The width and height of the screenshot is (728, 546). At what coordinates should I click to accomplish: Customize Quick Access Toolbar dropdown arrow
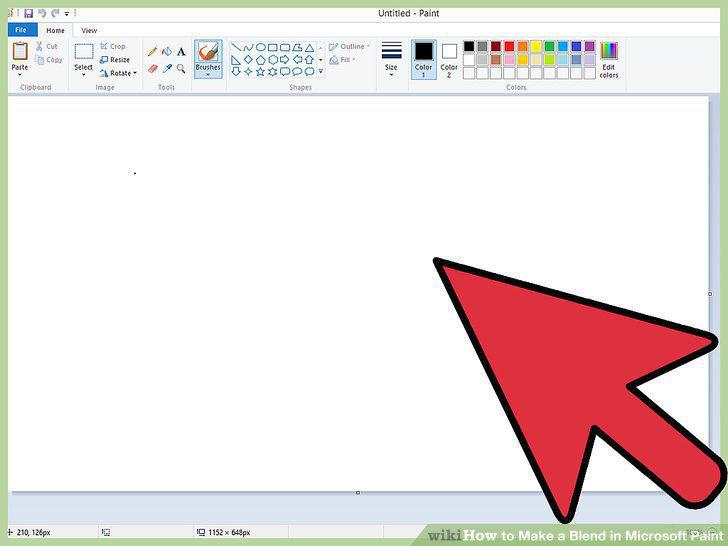pyautogui.click(x=67, y=14)
